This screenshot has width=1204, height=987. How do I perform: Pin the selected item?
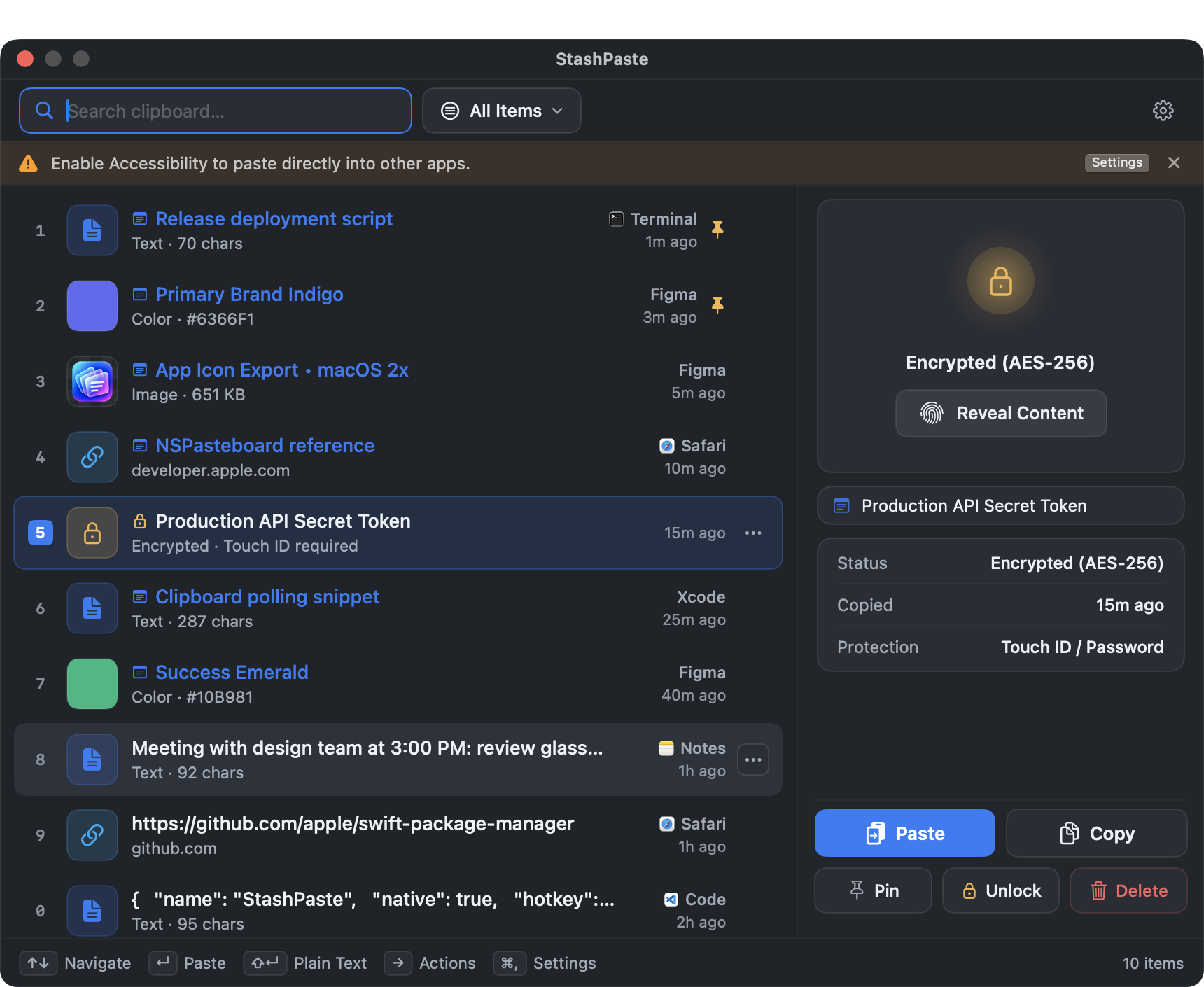click(x=873, y=890)
